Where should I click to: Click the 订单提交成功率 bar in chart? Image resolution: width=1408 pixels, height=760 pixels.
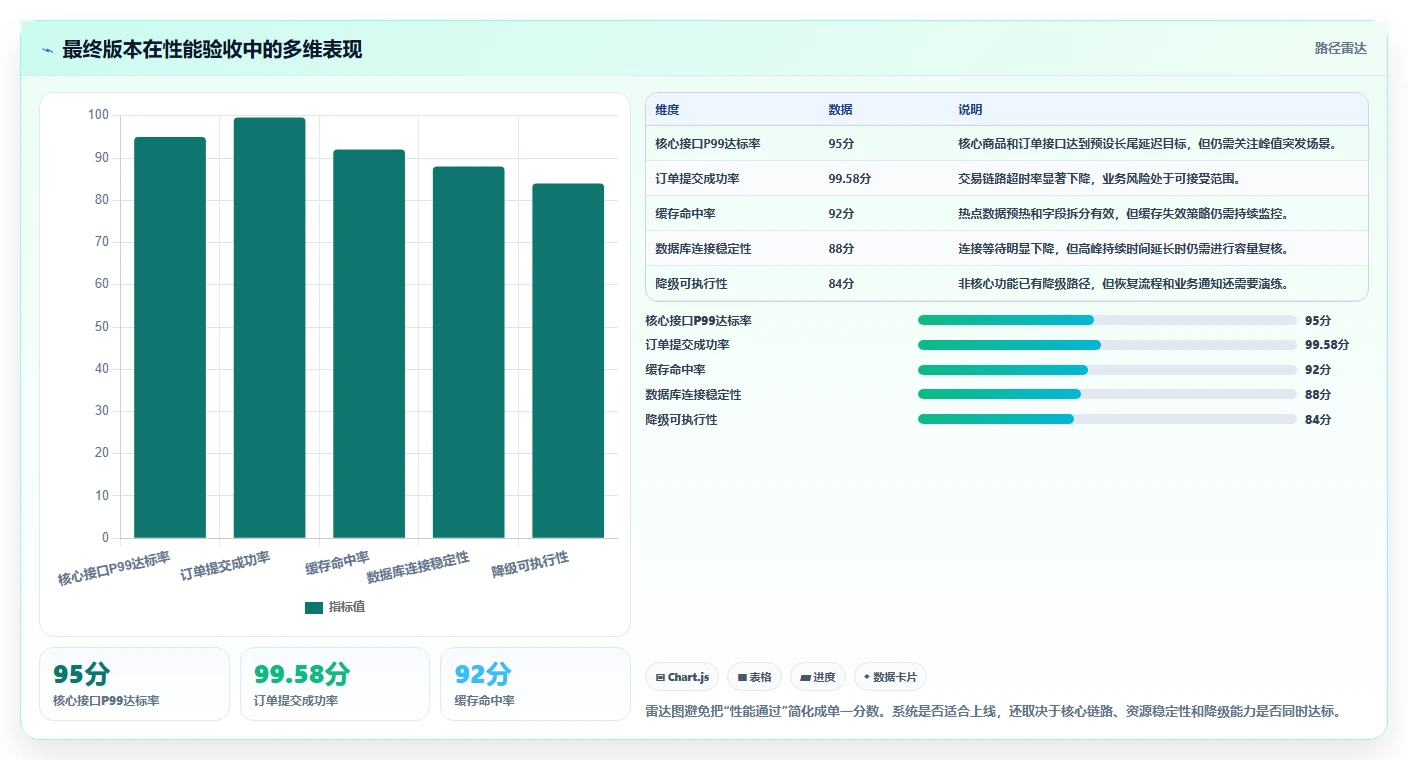pyautogui.click(x=269, y=328)
